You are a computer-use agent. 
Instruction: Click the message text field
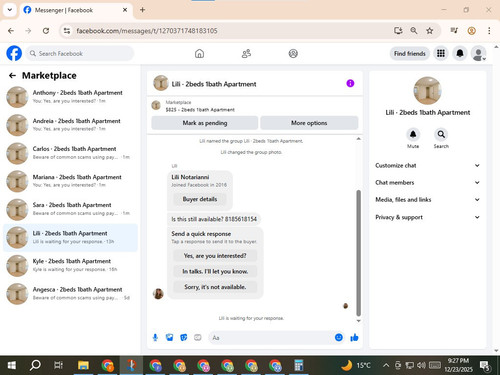(271, 338)
